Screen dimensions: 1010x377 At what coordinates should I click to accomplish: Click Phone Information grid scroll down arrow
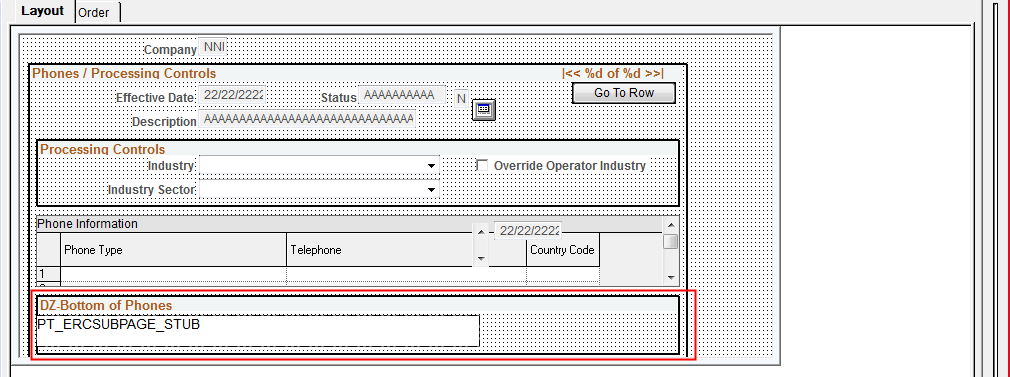tap(671, 278)
